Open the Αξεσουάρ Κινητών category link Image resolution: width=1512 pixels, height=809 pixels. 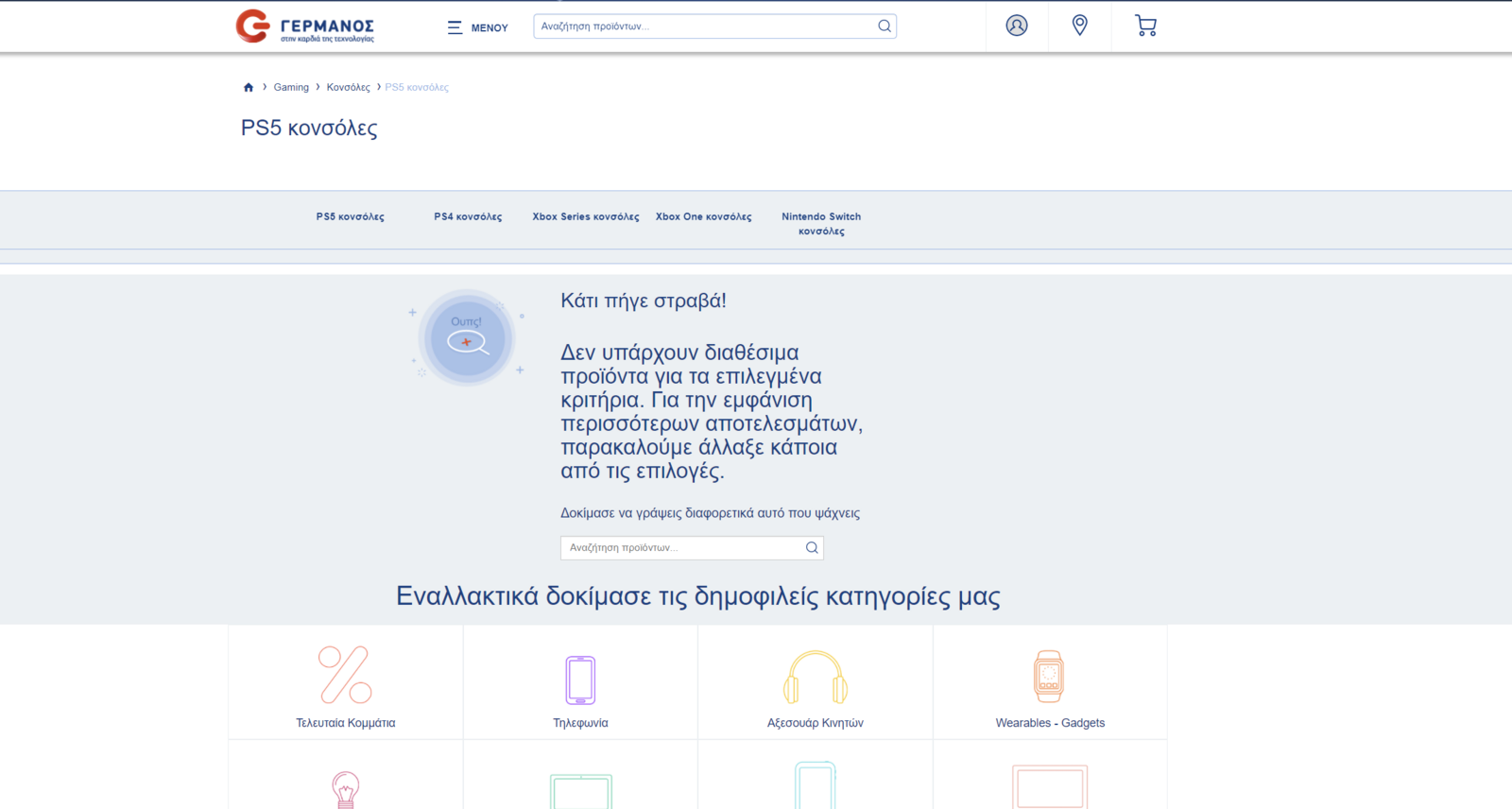[x=816, y=723]
